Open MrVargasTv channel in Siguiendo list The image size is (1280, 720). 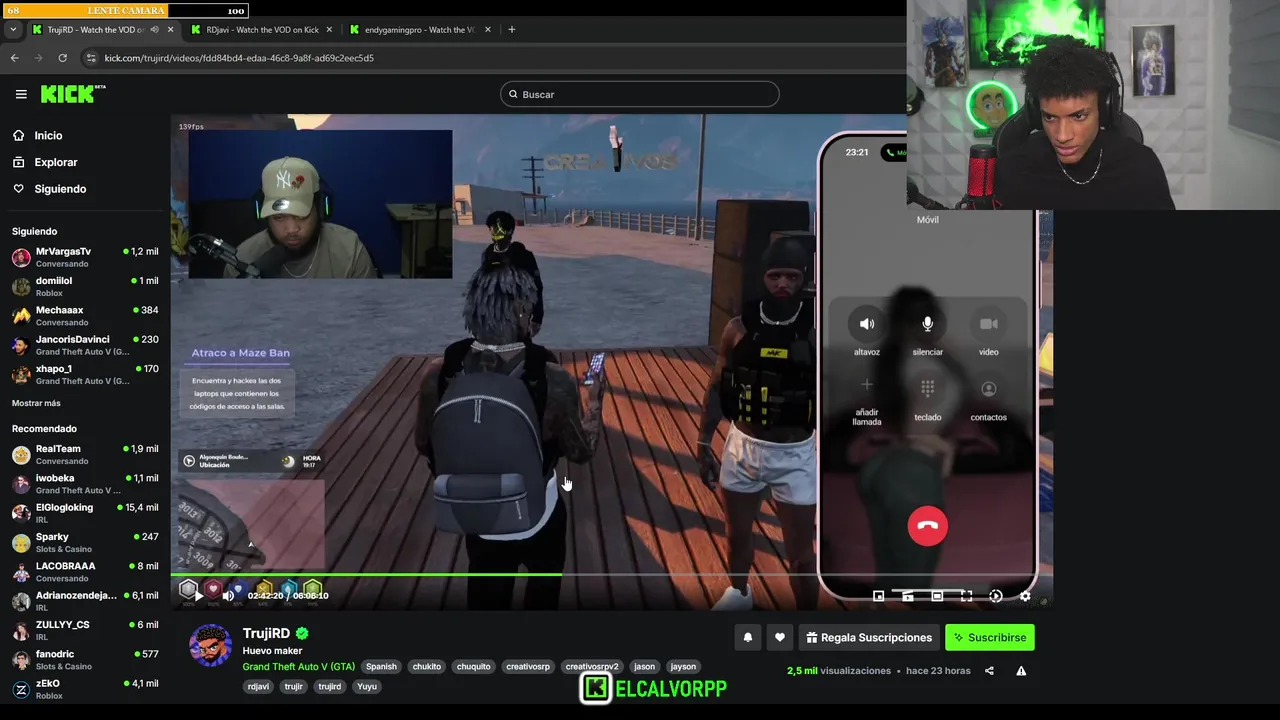click(x=85, y=257)
